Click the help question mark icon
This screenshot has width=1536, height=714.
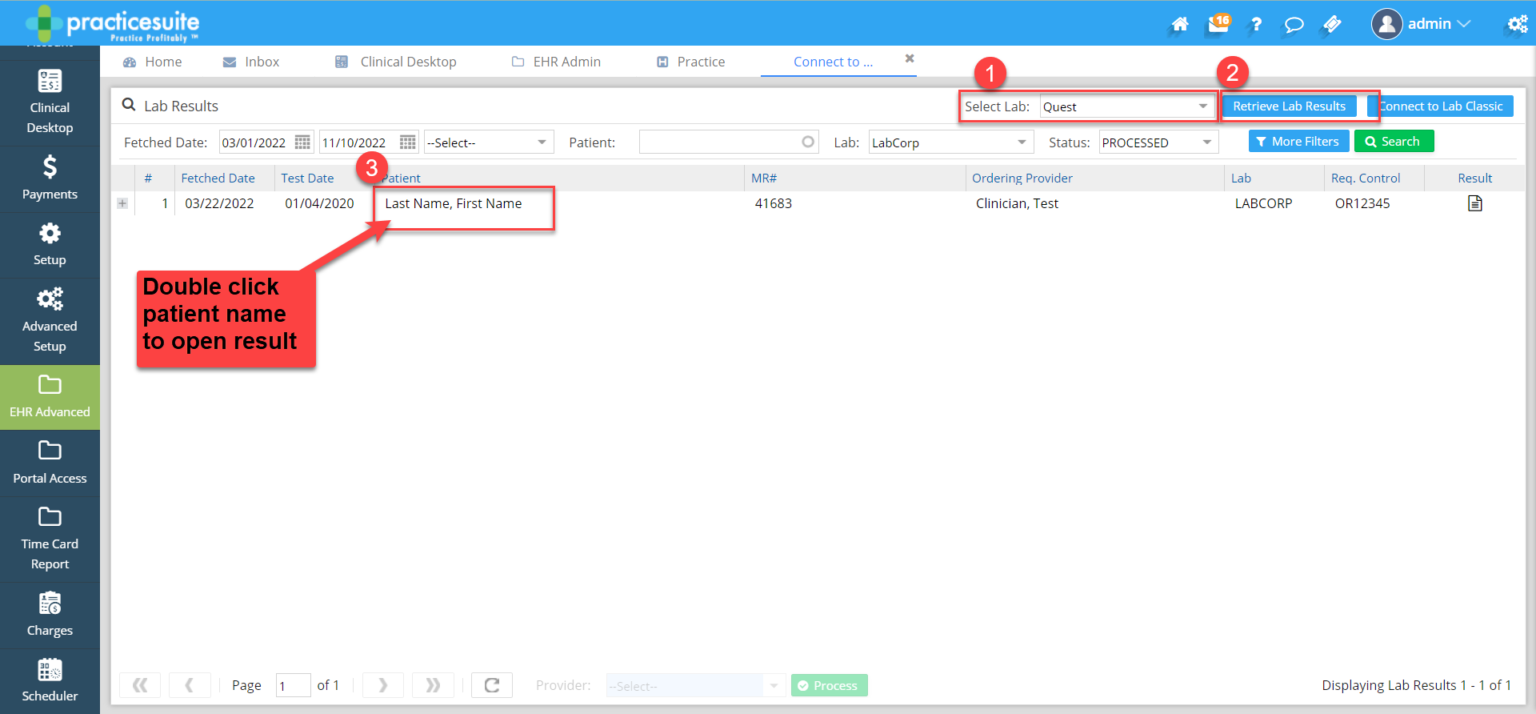pyautogui.click(x=1256, y=24)
